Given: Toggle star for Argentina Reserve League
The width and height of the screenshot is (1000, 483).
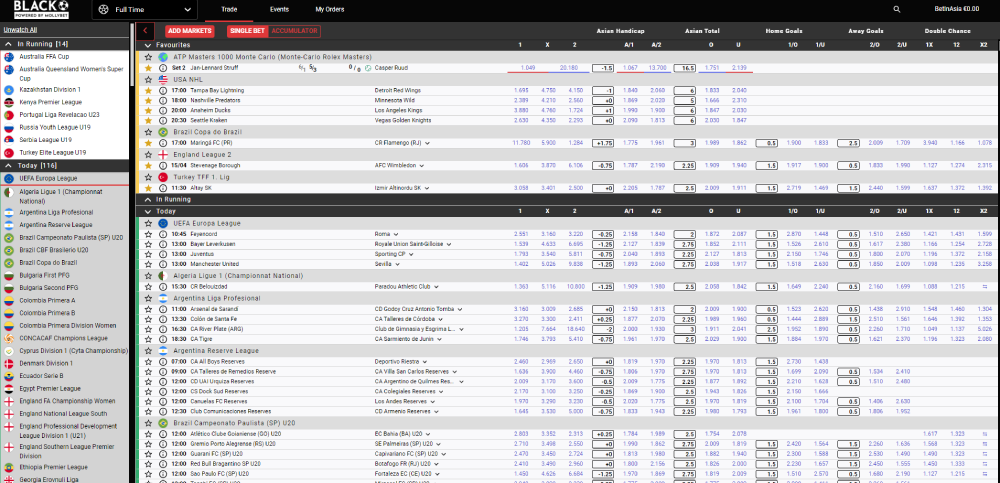Looking at the screenshot, I should coord(149,350).
